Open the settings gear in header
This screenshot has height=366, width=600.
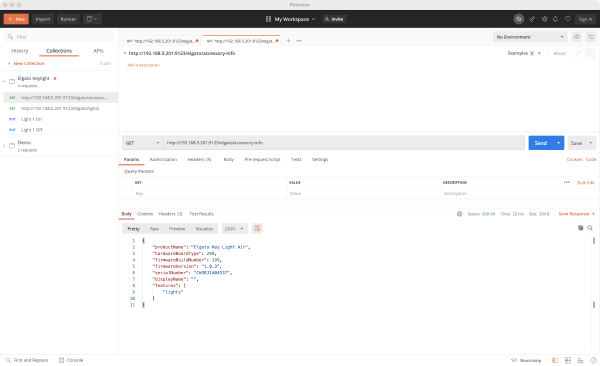click(x=544, y=19)
